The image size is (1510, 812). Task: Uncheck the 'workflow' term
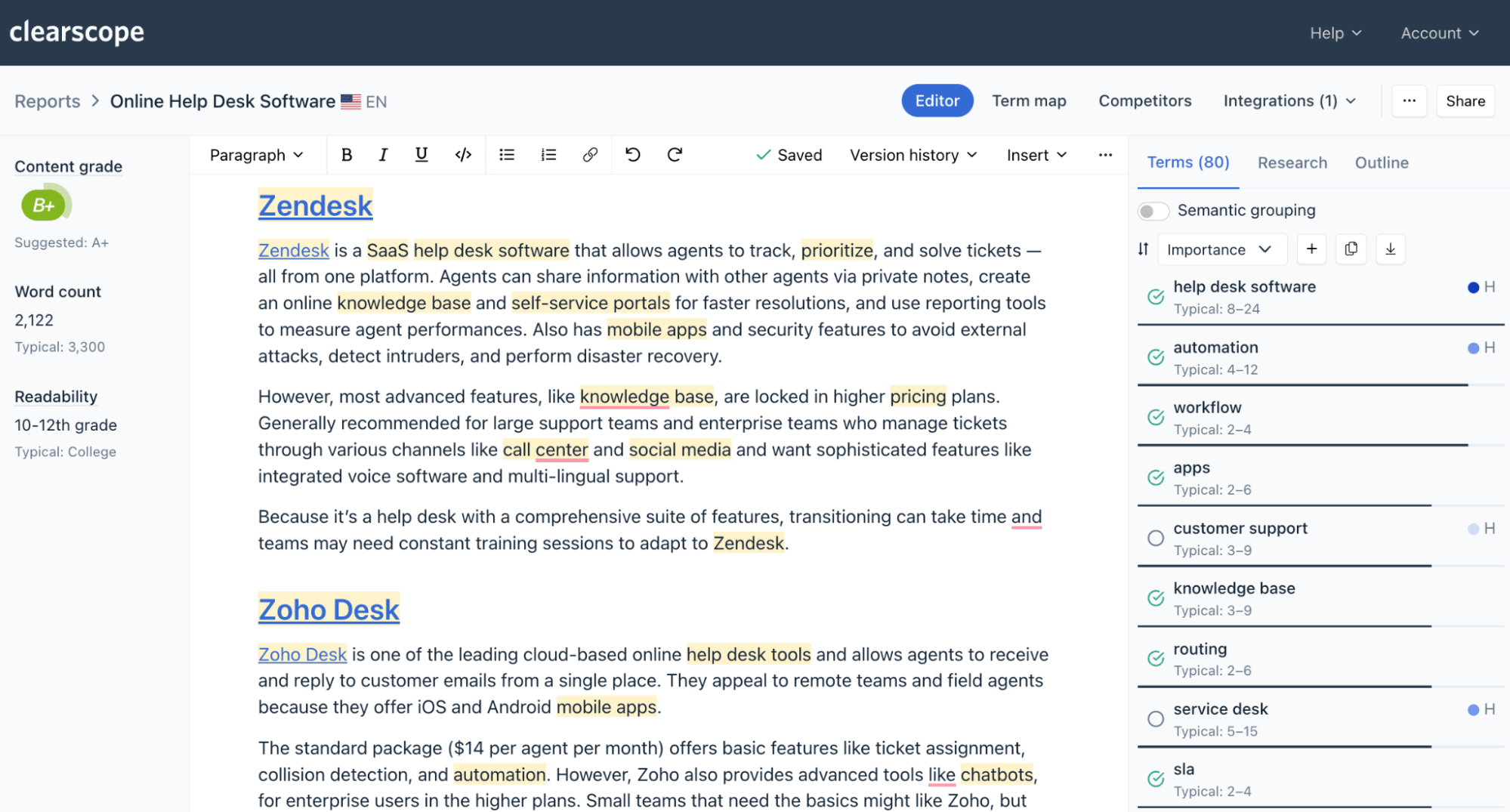click(1155, 417)
